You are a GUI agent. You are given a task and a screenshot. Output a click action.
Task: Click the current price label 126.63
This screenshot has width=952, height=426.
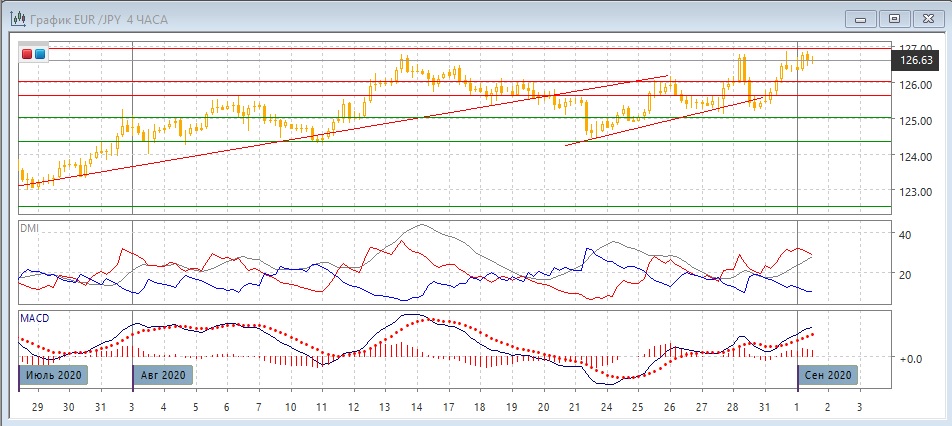[916, 61]
